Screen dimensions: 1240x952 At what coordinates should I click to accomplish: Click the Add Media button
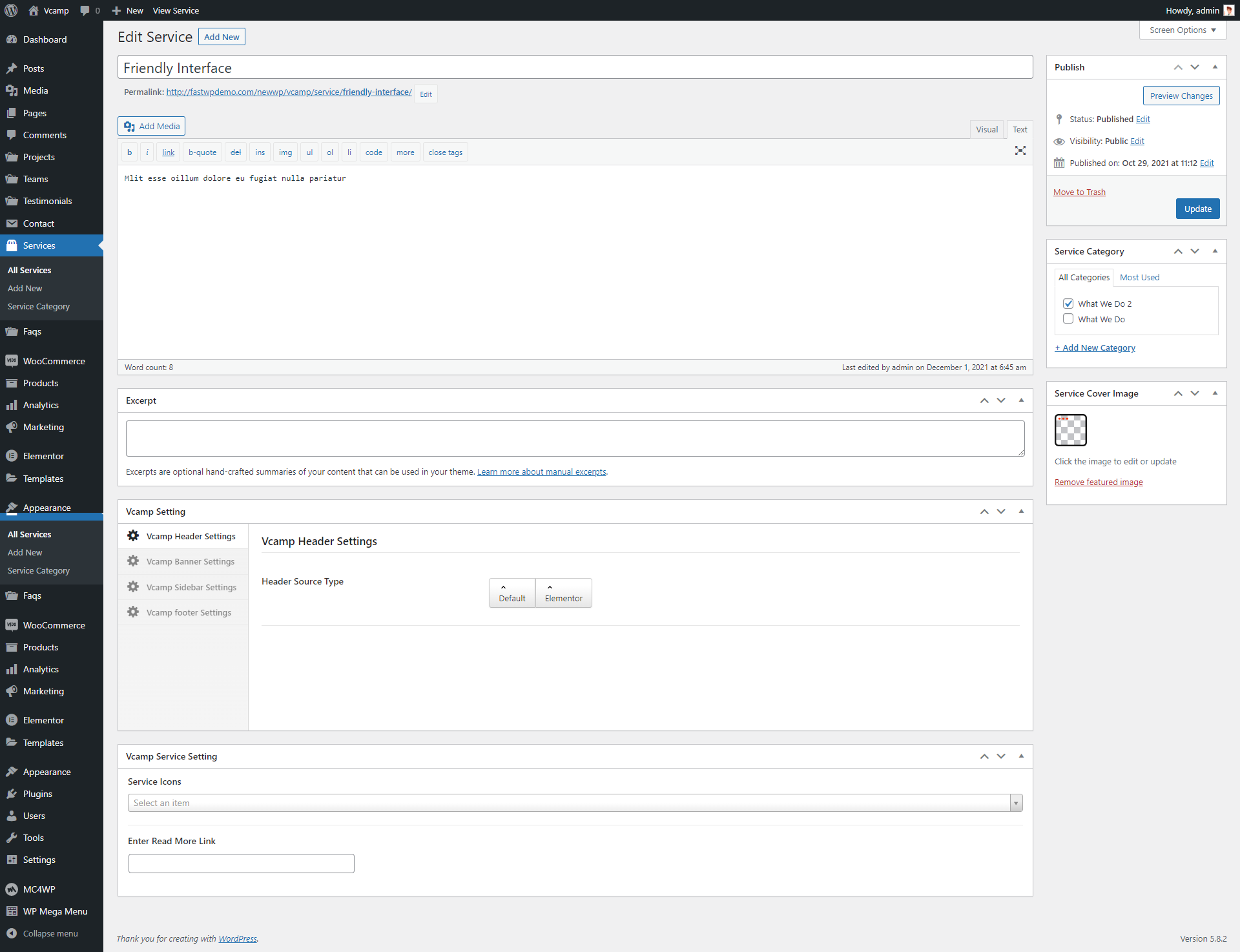(151, 126)
